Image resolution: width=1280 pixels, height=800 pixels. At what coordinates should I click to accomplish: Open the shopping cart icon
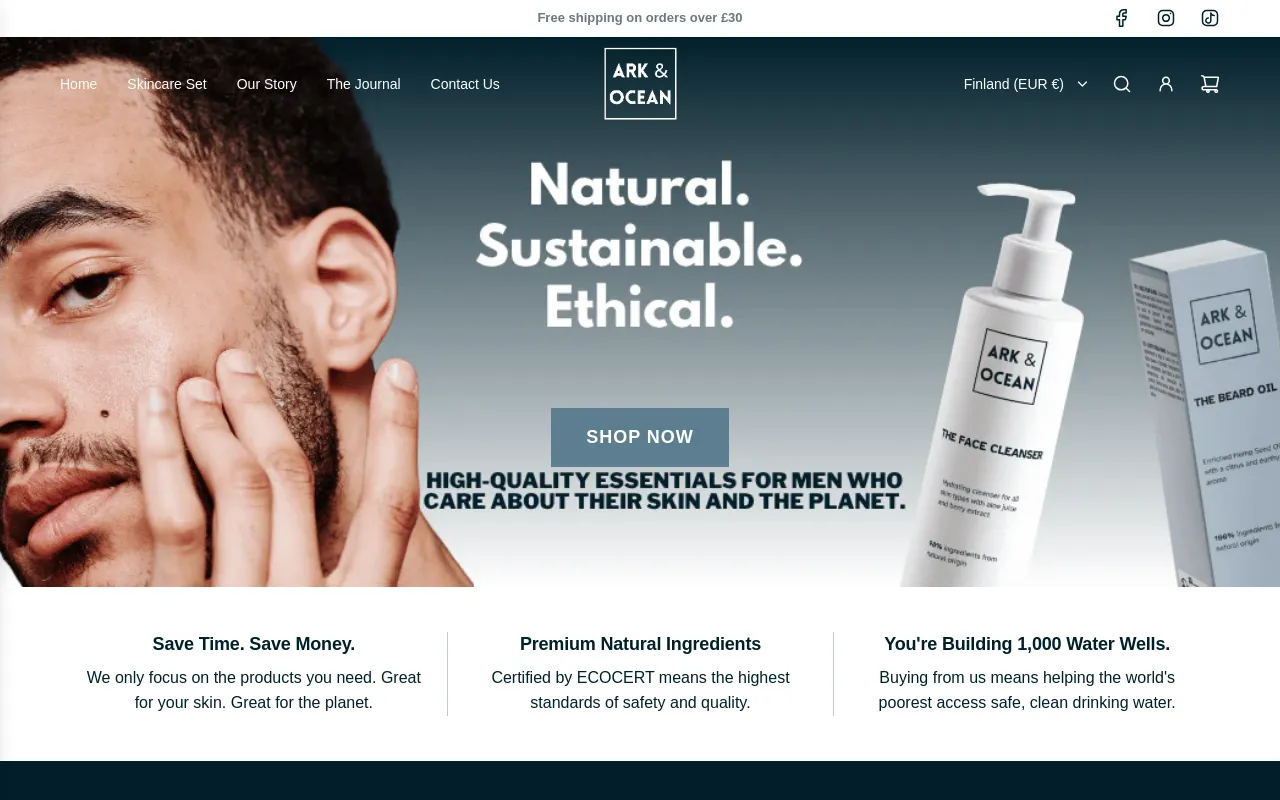coord(1210,84)
